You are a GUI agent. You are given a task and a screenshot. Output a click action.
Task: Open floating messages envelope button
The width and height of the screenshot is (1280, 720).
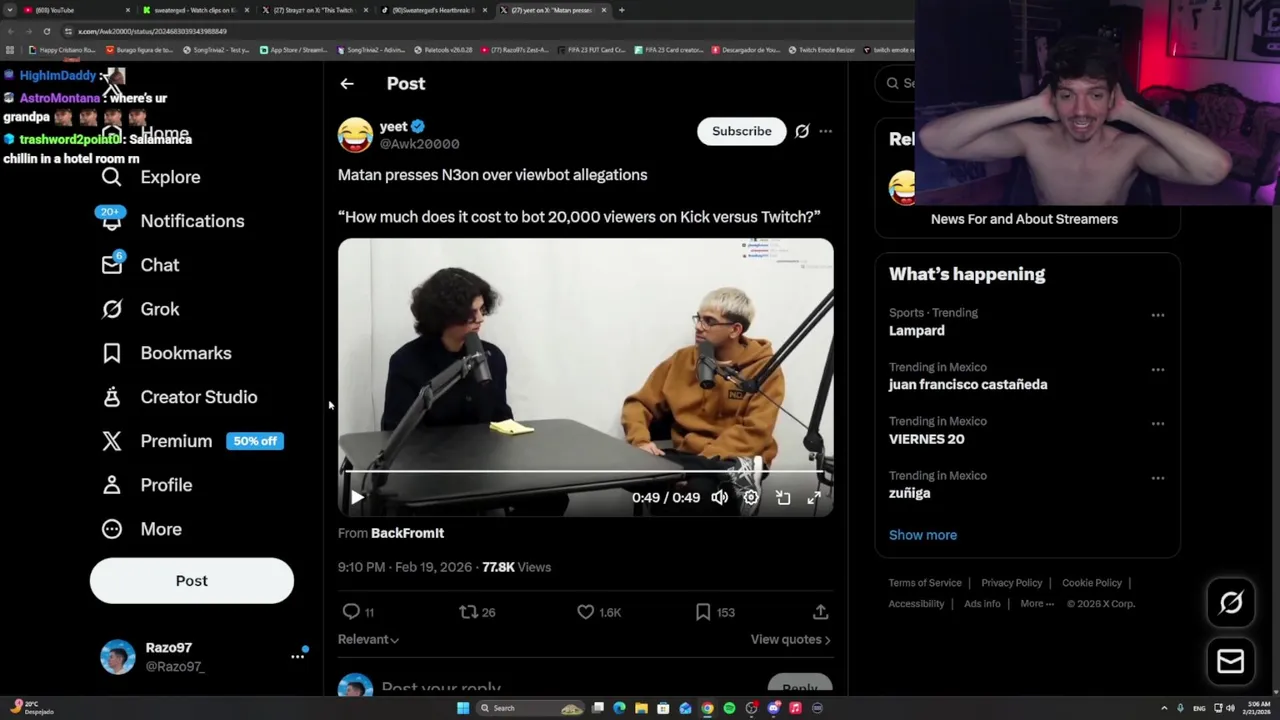1231,661
